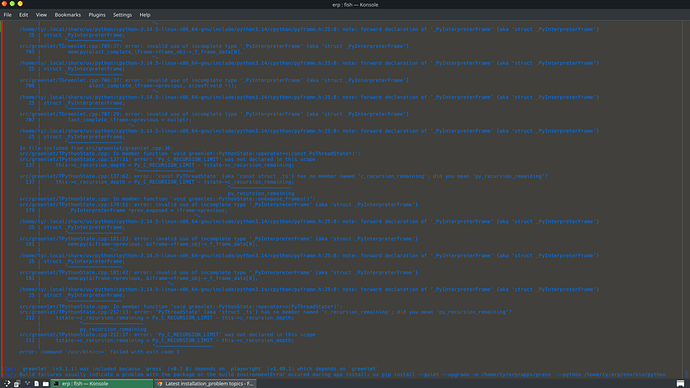
Task: Click 'In file included from src/greenlet/greenlet.cpp:36:' line
Action: (96, 148)
